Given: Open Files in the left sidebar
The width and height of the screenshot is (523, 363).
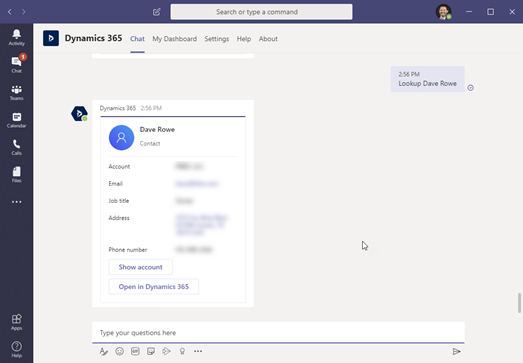Looking at the screenshot, I should [x=16, y=174].
